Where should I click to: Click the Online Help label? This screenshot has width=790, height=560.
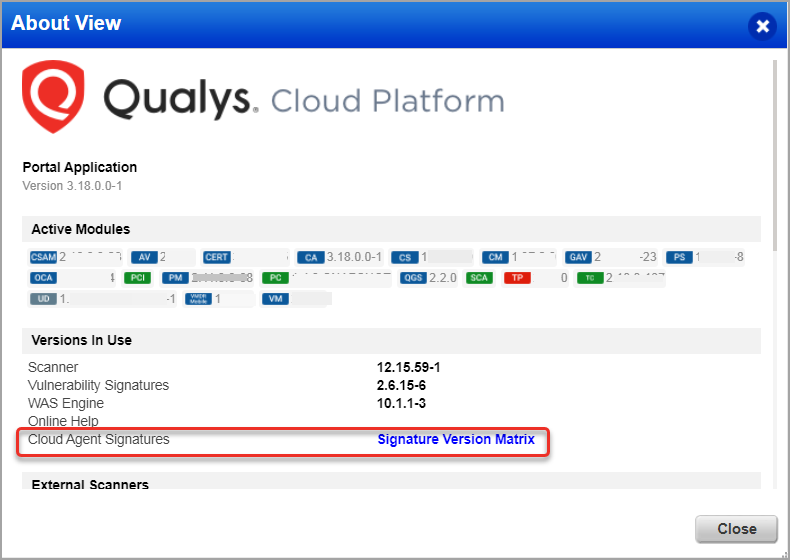coord(63,421)
